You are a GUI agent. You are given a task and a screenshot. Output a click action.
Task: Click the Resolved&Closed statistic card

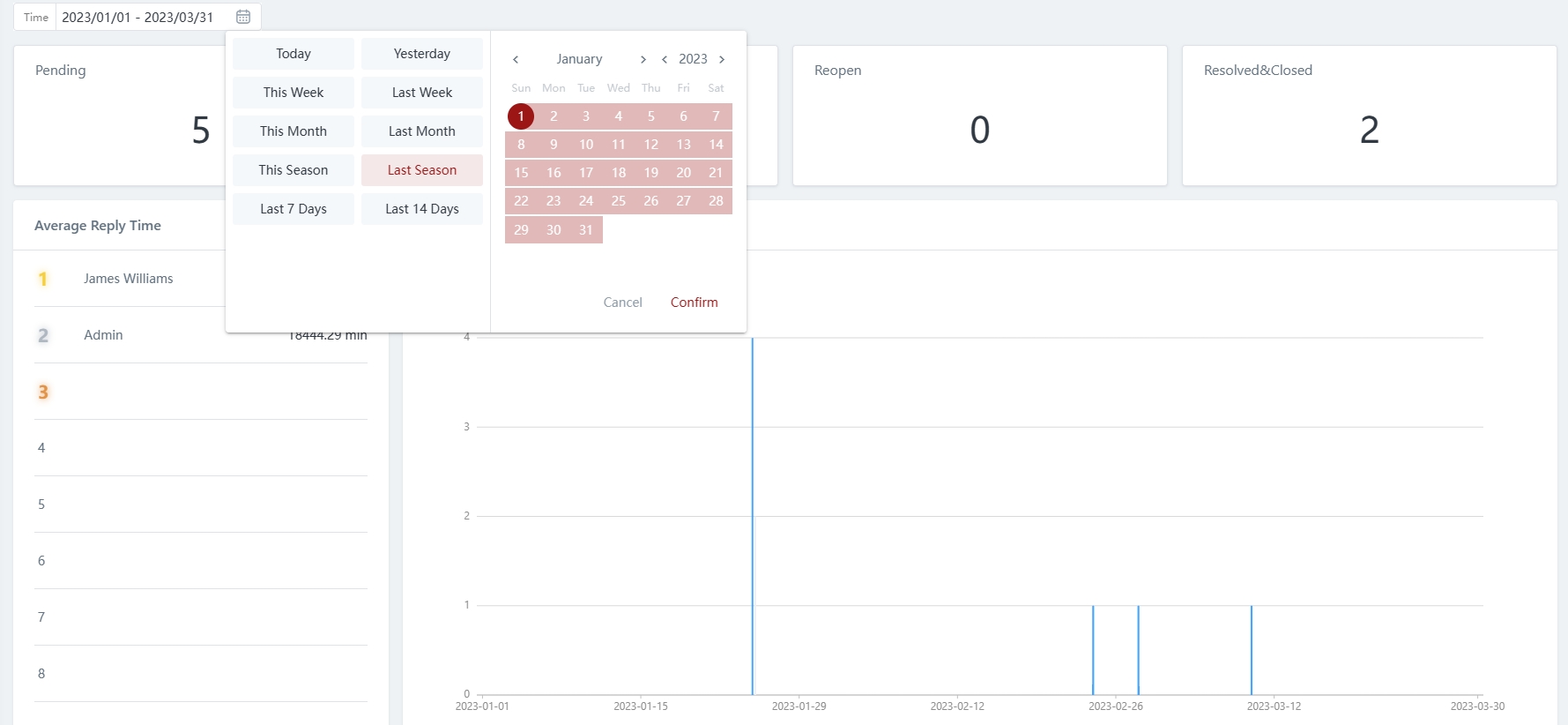click(x=1369, y=116)
